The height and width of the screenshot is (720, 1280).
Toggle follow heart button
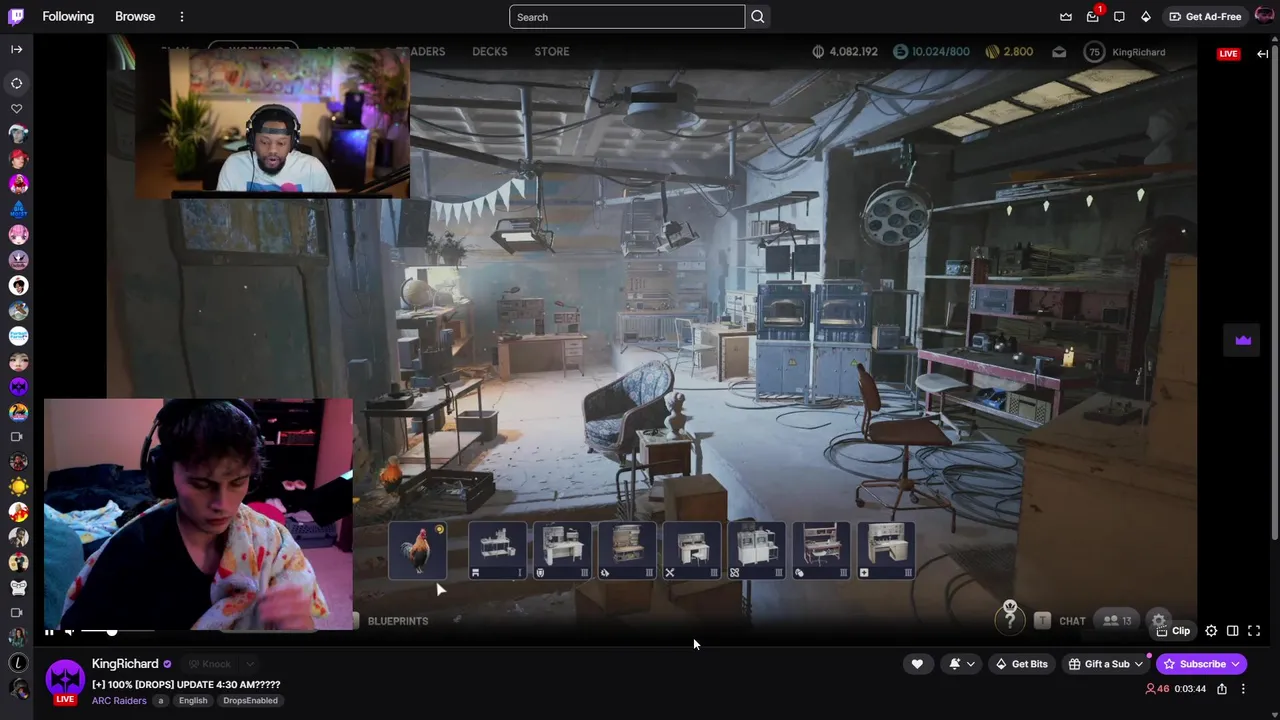pos(917,664)
